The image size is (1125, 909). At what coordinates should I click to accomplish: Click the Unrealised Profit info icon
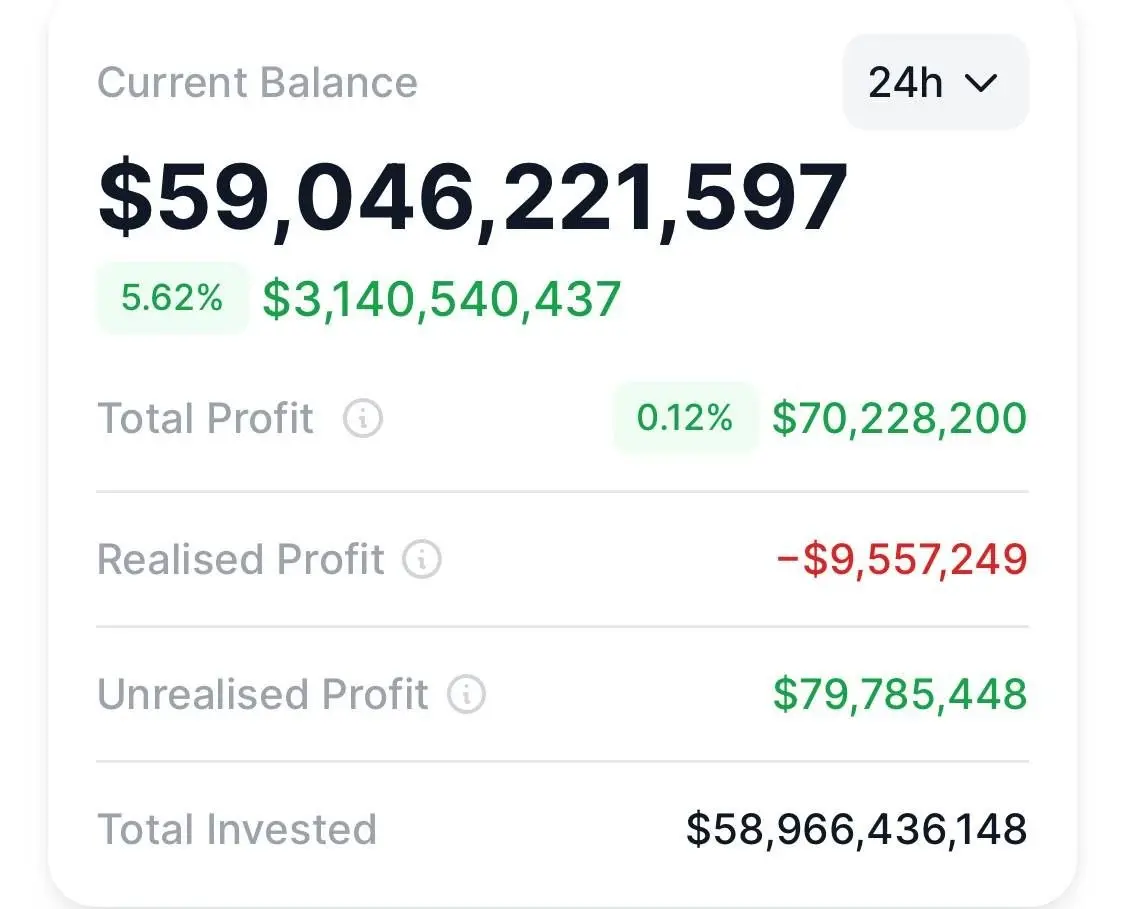click(466, 694)
